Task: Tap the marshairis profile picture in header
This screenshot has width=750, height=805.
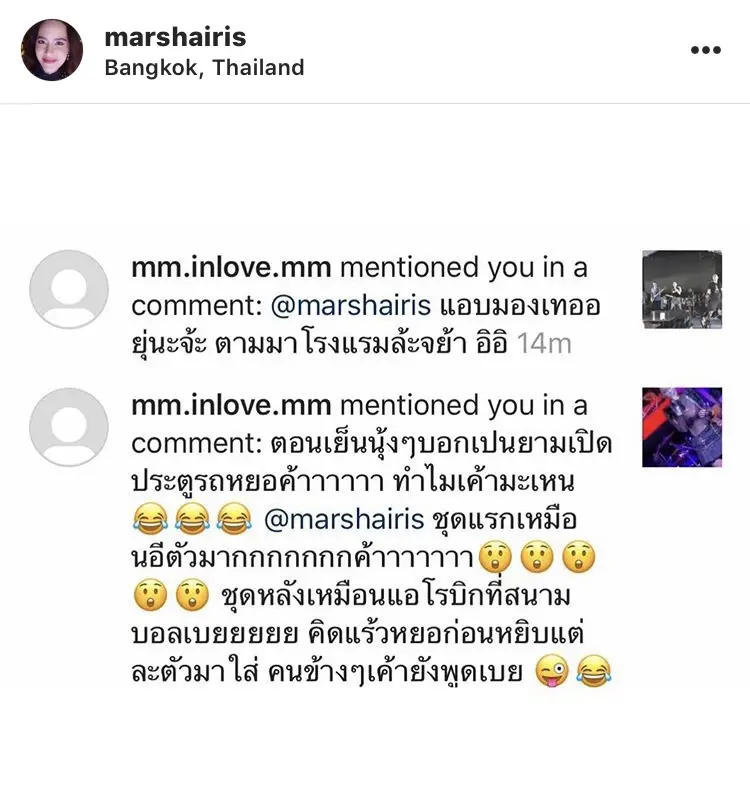Action: point(52,50)
